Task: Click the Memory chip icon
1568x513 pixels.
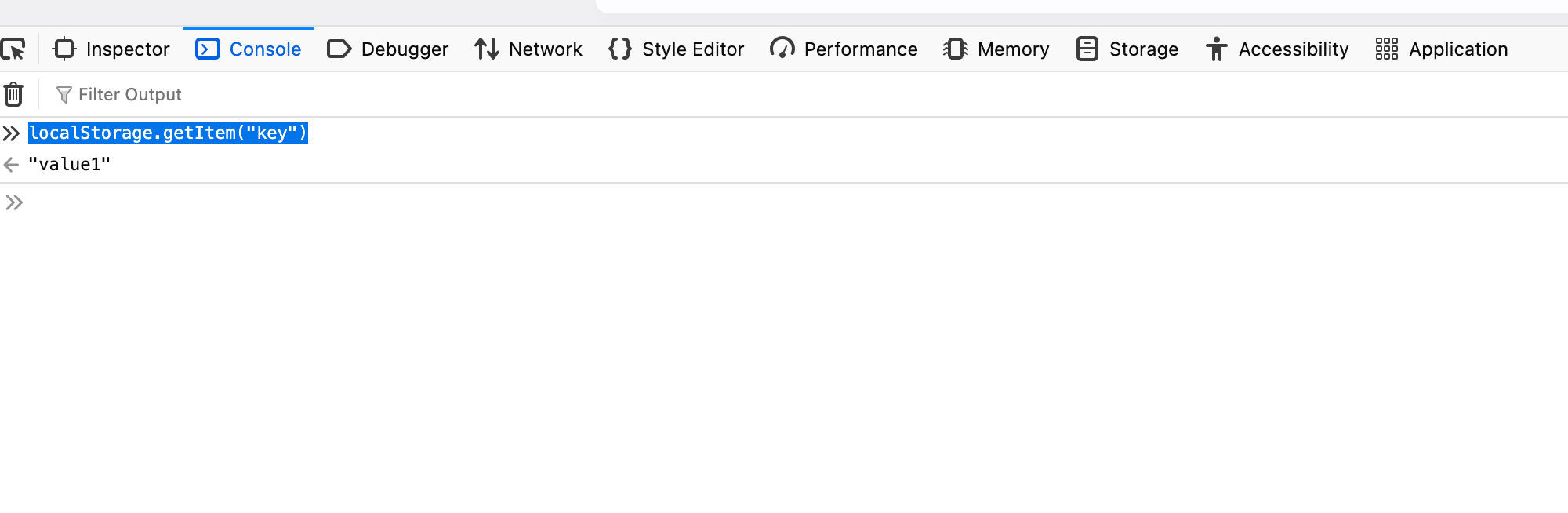Action: pyautogui.click(x=955, y=49)
